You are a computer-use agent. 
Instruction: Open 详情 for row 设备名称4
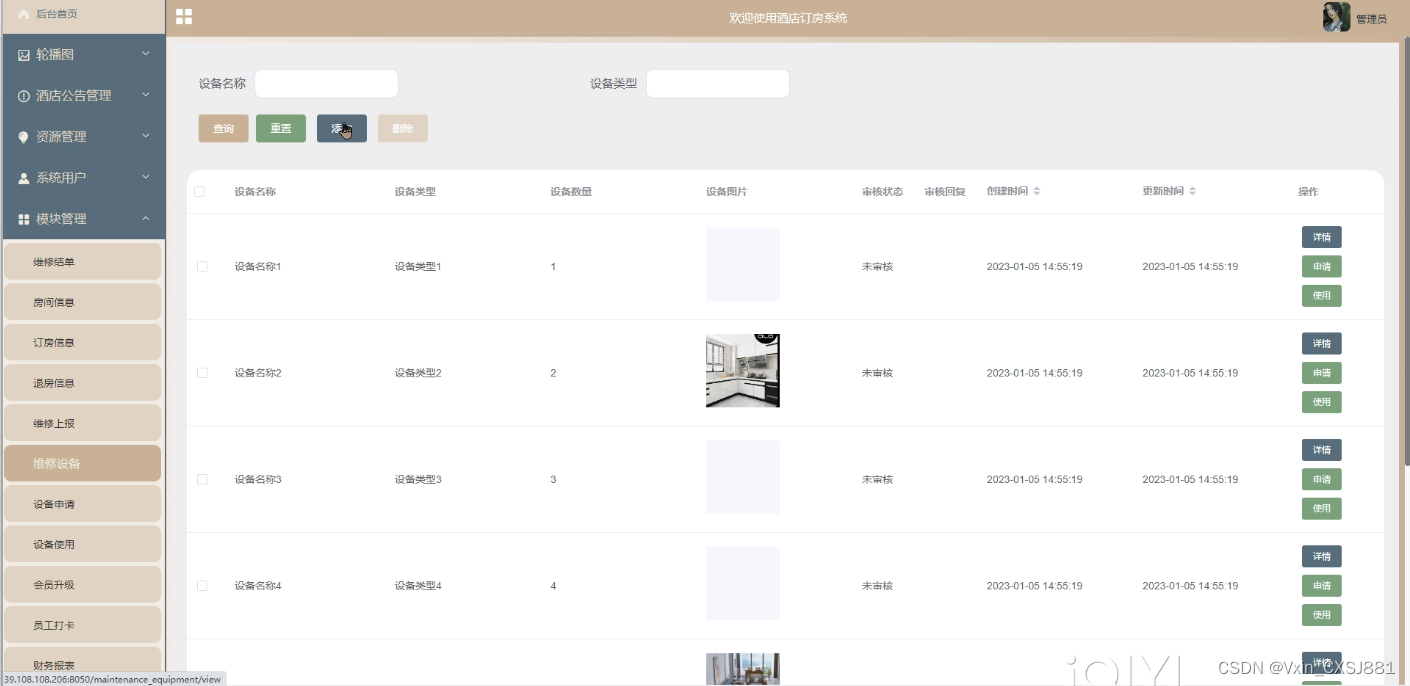tap(1321, 557)
